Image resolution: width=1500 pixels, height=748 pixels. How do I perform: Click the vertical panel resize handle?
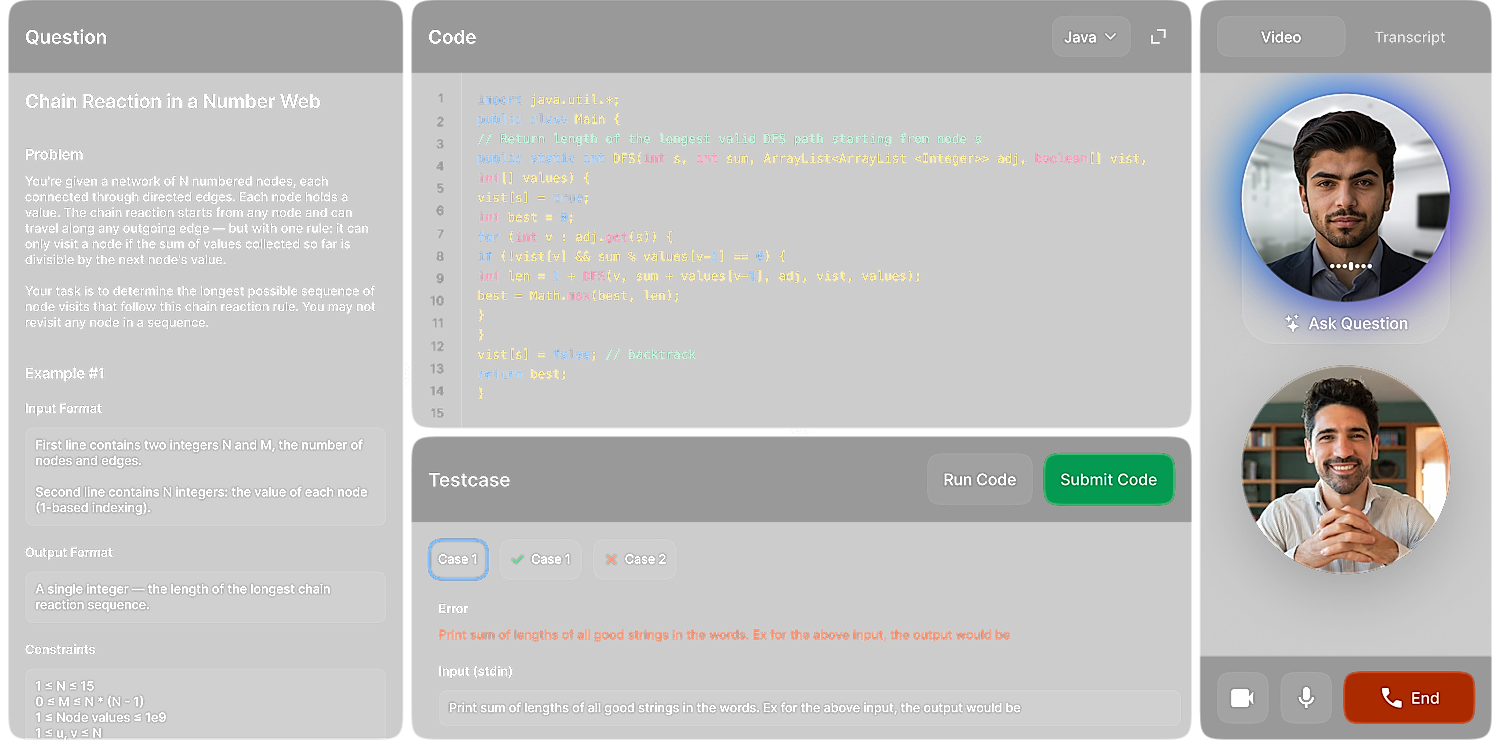[x=407, y=374]
